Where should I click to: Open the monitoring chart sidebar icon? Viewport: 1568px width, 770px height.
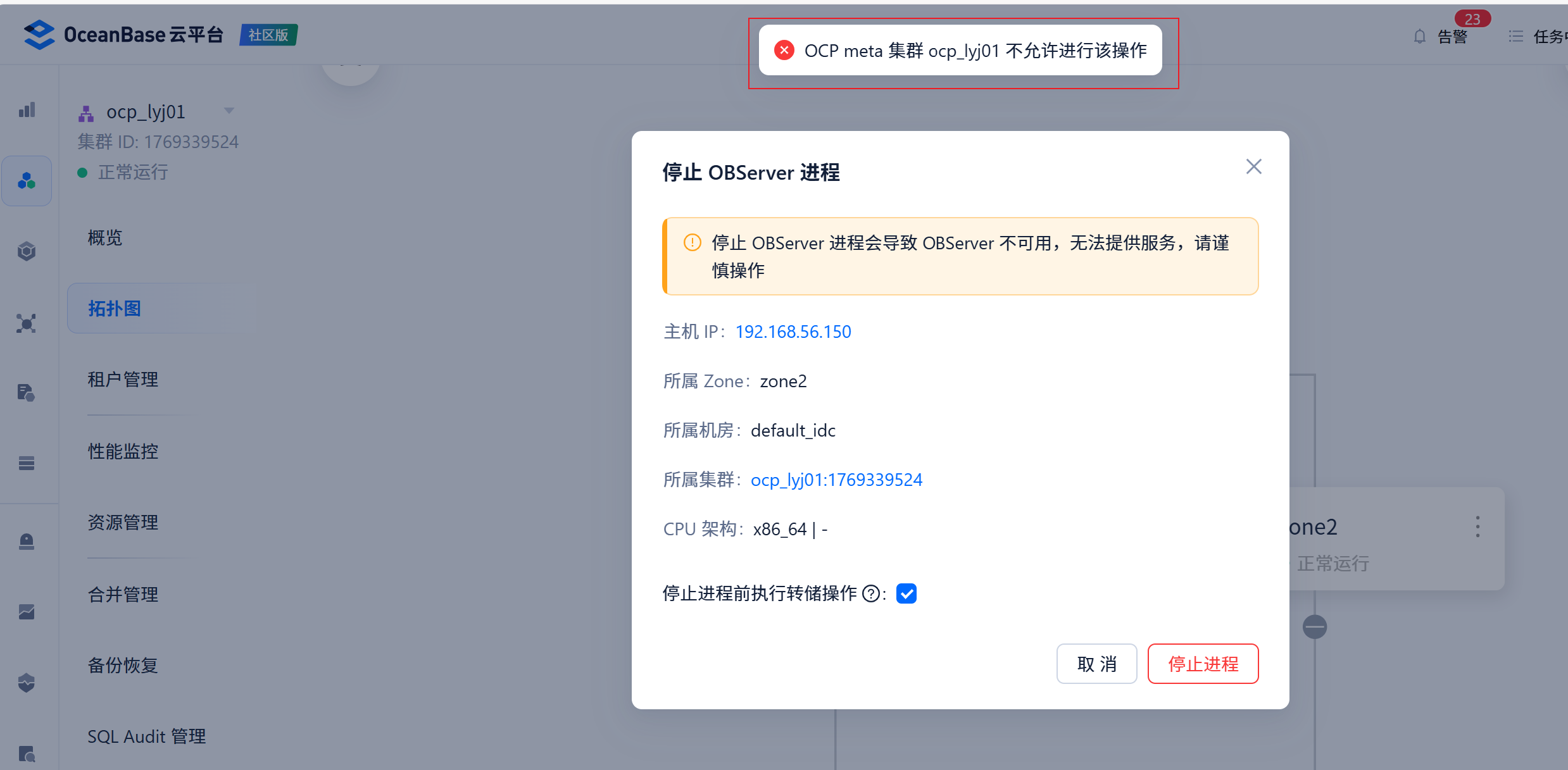coord(27,612)
